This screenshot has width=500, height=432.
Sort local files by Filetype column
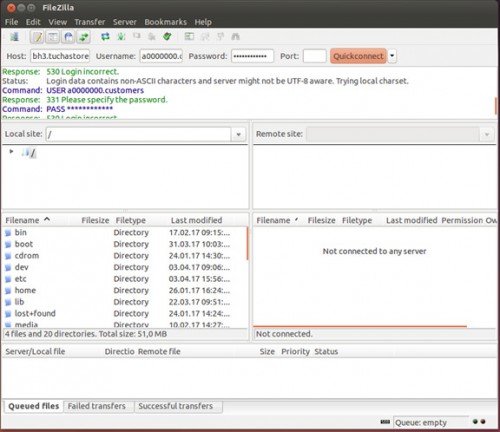[131, 220]
